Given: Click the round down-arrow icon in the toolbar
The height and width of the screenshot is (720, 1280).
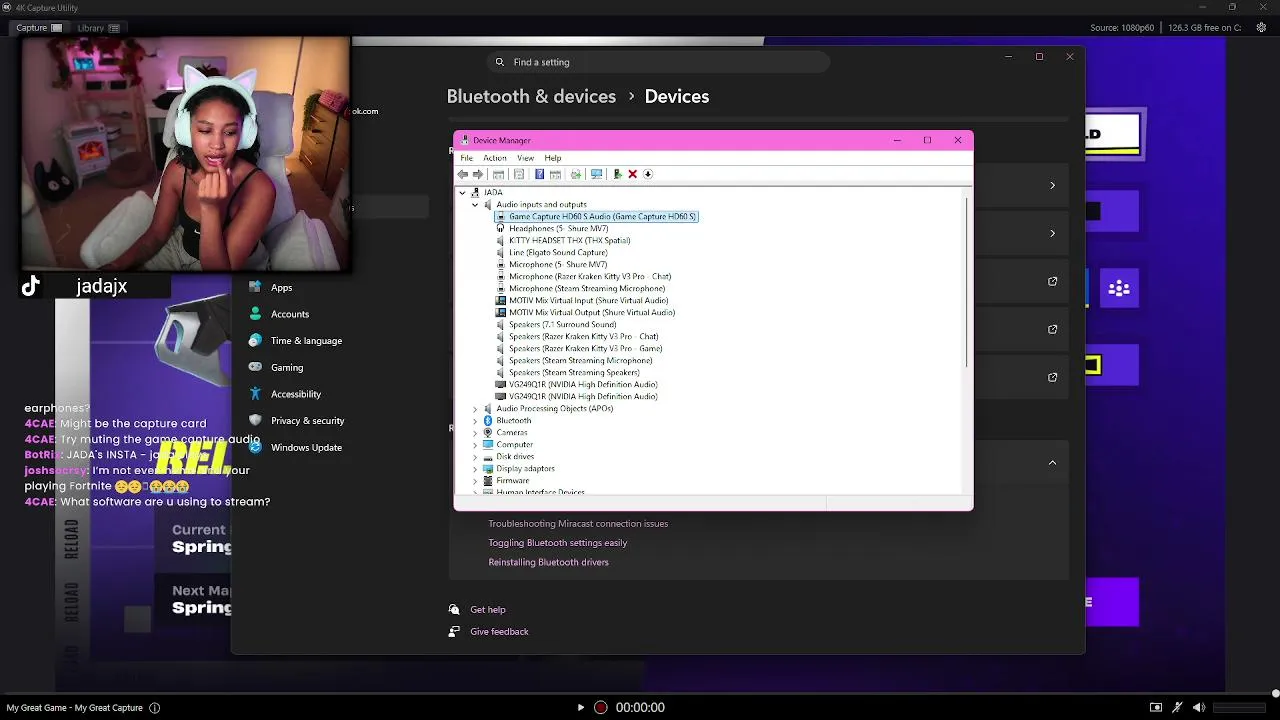Looking at the screenshot, I should [x=648, y=174].
